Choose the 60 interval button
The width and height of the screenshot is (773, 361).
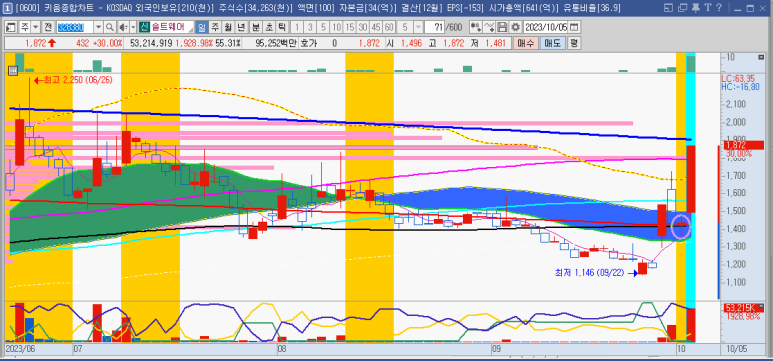tap(389, 27)
